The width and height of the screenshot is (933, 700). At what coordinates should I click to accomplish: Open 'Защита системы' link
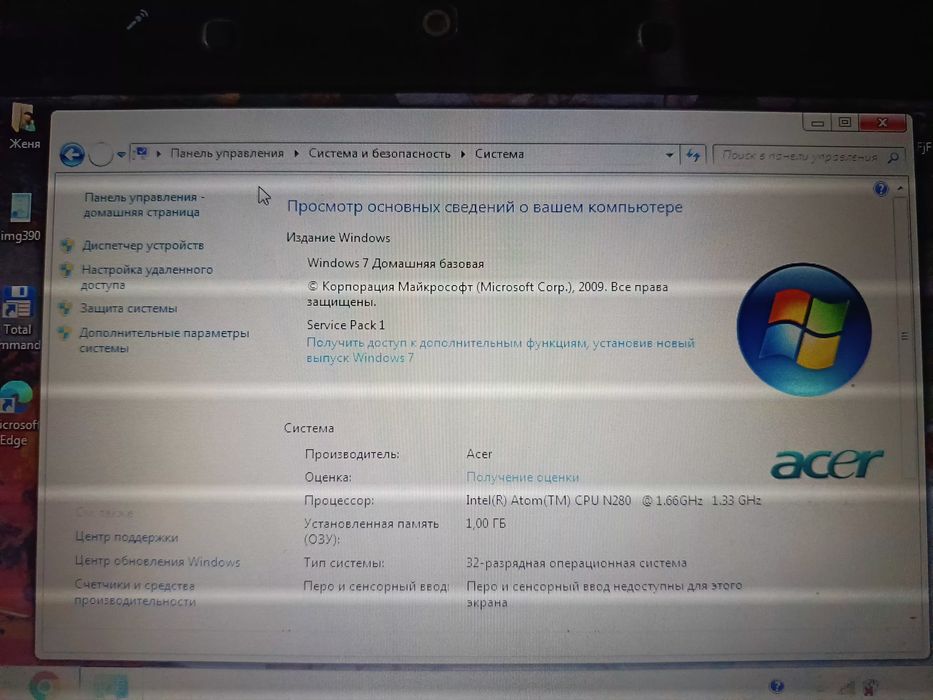[x=129, y=308]
